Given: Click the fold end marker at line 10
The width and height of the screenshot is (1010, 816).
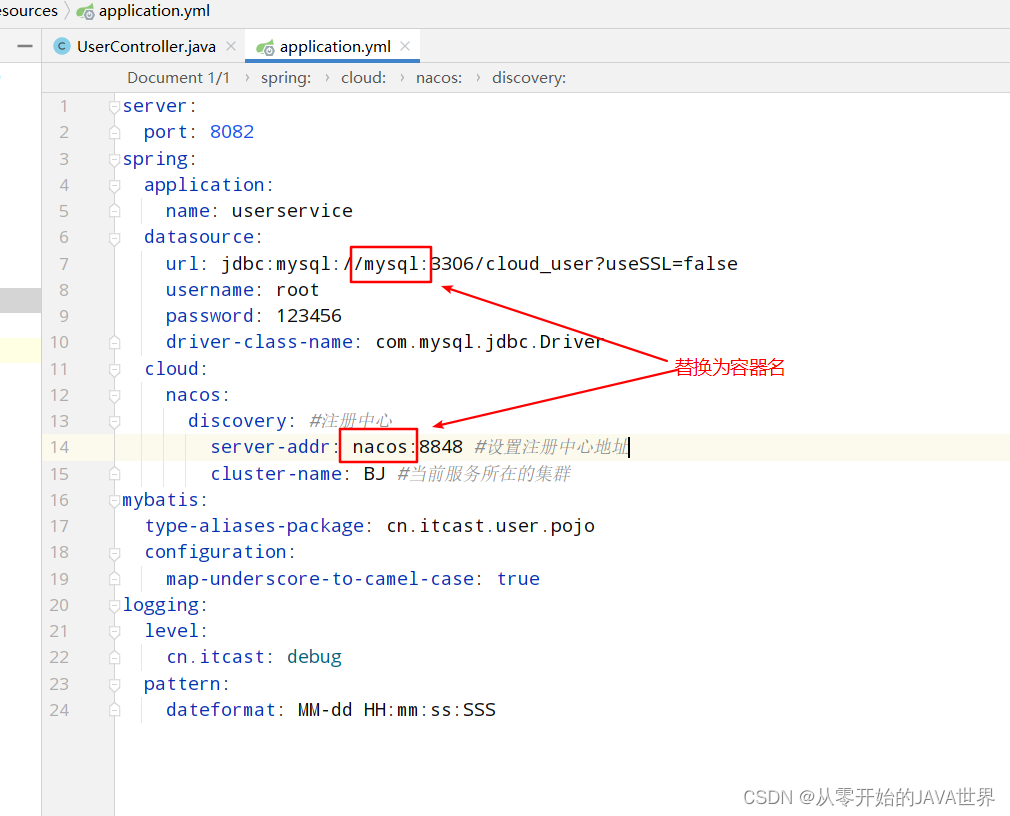Looking at the screenshot, I should [115, 343].
